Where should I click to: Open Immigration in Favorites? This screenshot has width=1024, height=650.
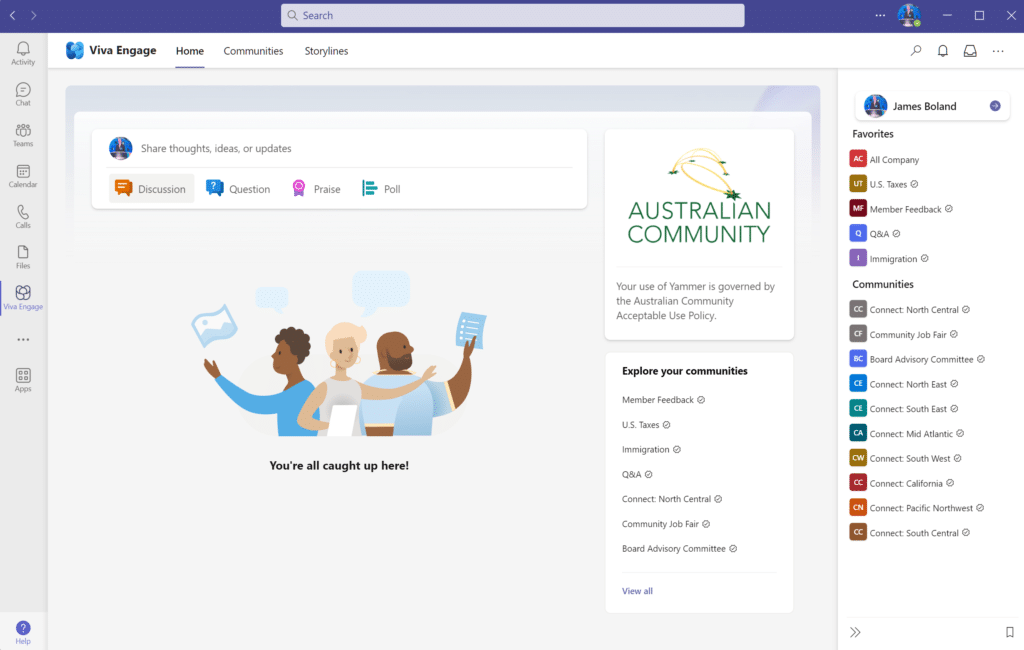point(889,258)
